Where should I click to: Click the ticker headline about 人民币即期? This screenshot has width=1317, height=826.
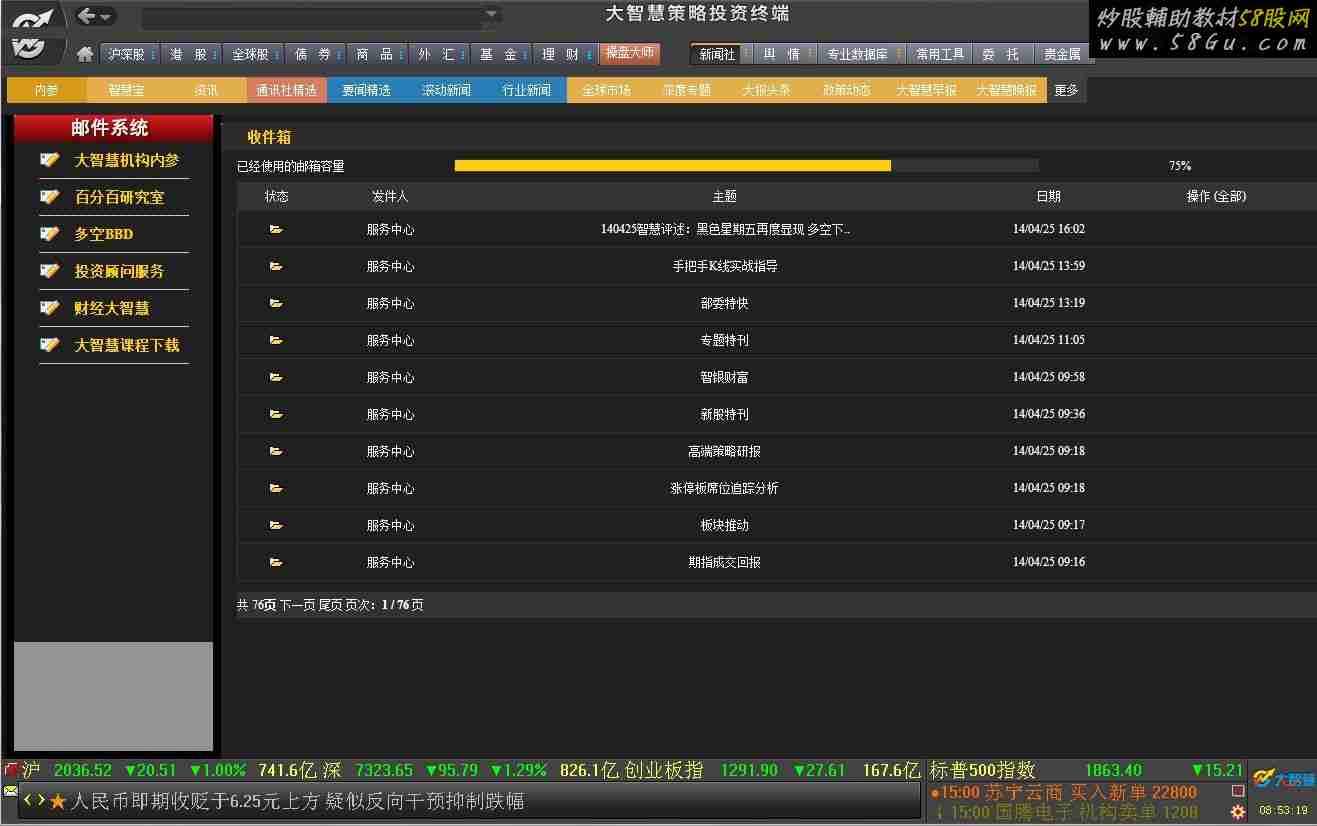tap(297, 801)
